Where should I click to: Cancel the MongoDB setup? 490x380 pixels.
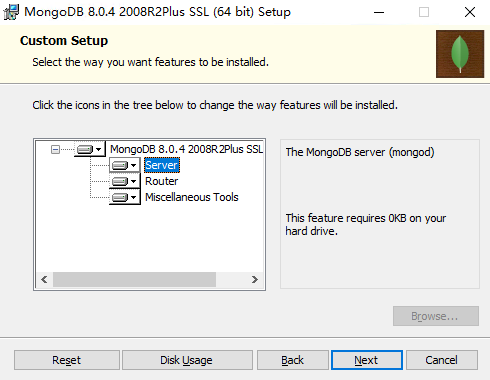tap(442, 360)
